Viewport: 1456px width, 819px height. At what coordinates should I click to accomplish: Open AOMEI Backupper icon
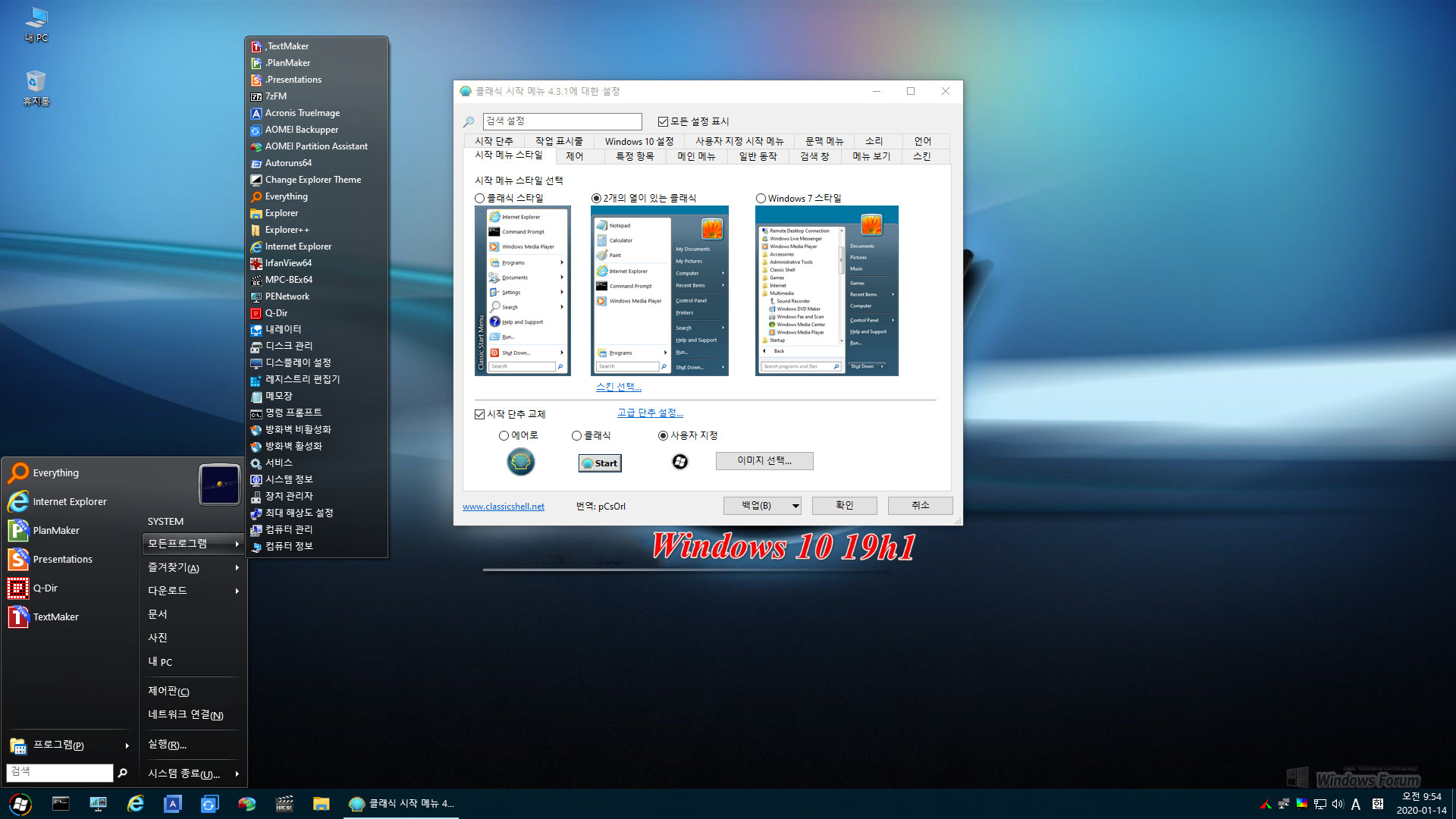(256, 130)
